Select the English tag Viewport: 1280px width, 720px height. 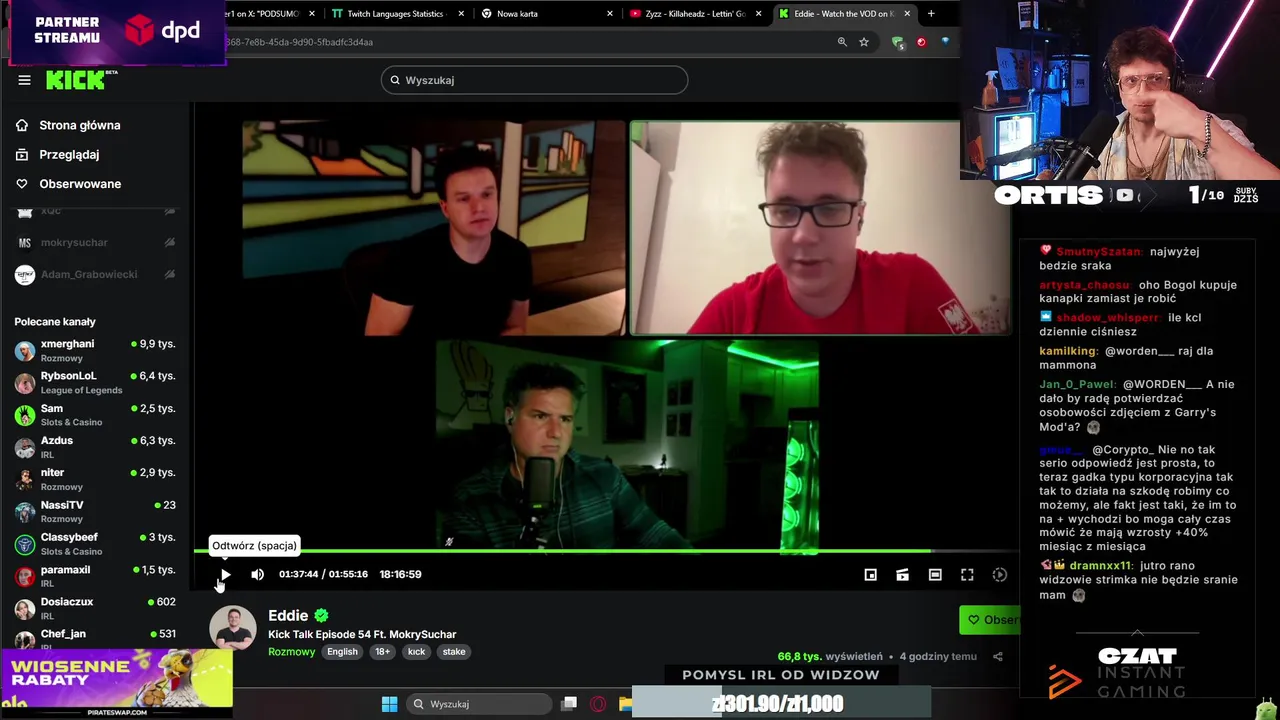[342, 652]
